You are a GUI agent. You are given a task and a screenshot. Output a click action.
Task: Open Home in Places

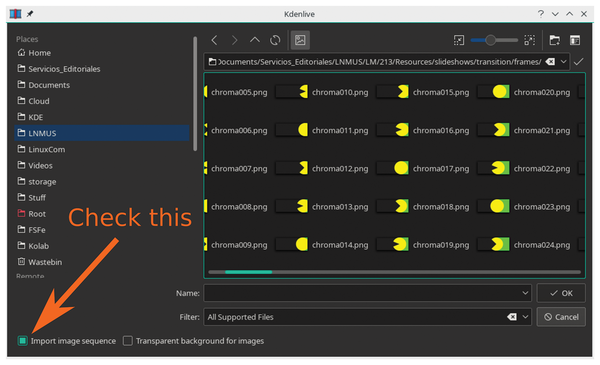pyautogui.click(x=102, y=53)
